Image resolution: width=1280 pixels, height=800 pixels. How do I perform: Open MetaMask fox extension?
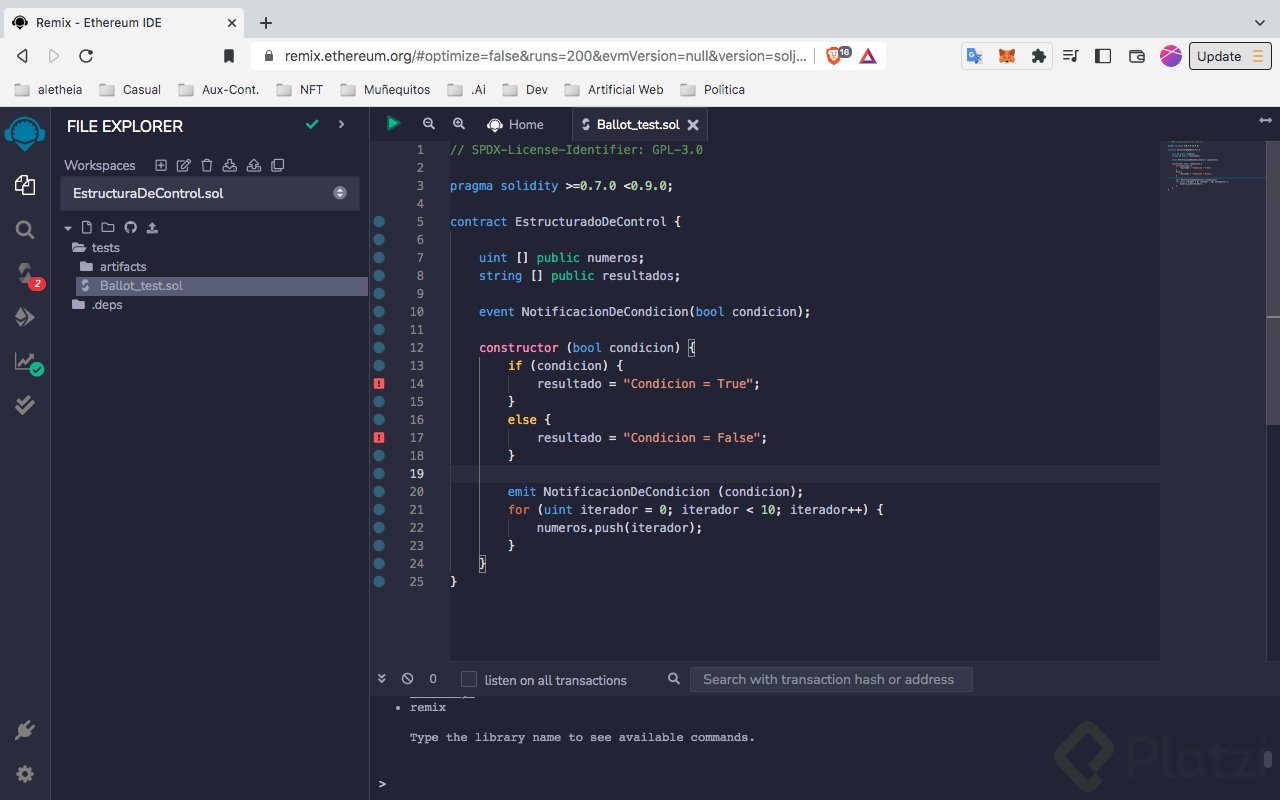(1007, 56)
